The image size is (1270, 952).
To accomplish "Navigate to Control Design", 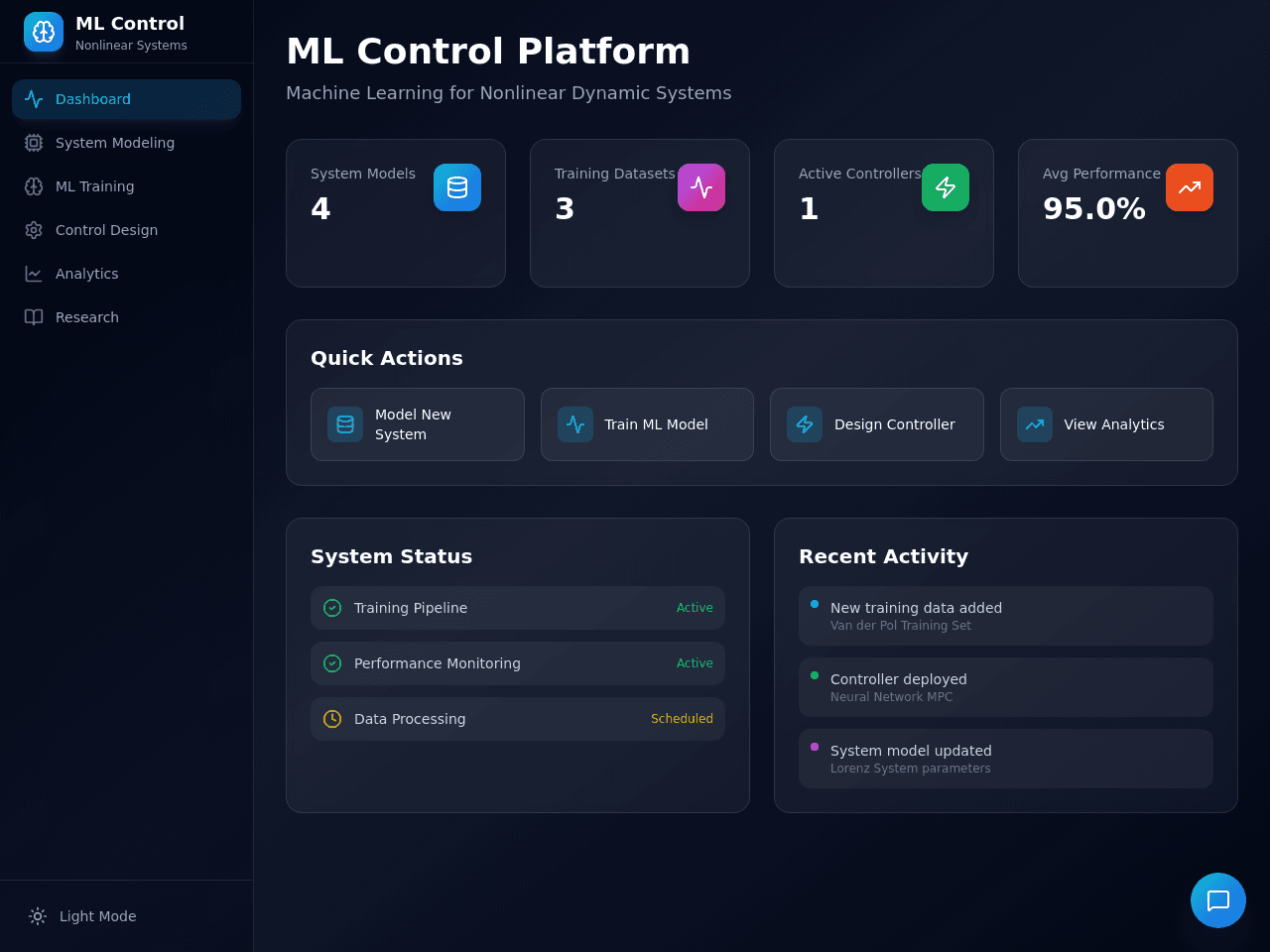I will [x=126, y=230].
